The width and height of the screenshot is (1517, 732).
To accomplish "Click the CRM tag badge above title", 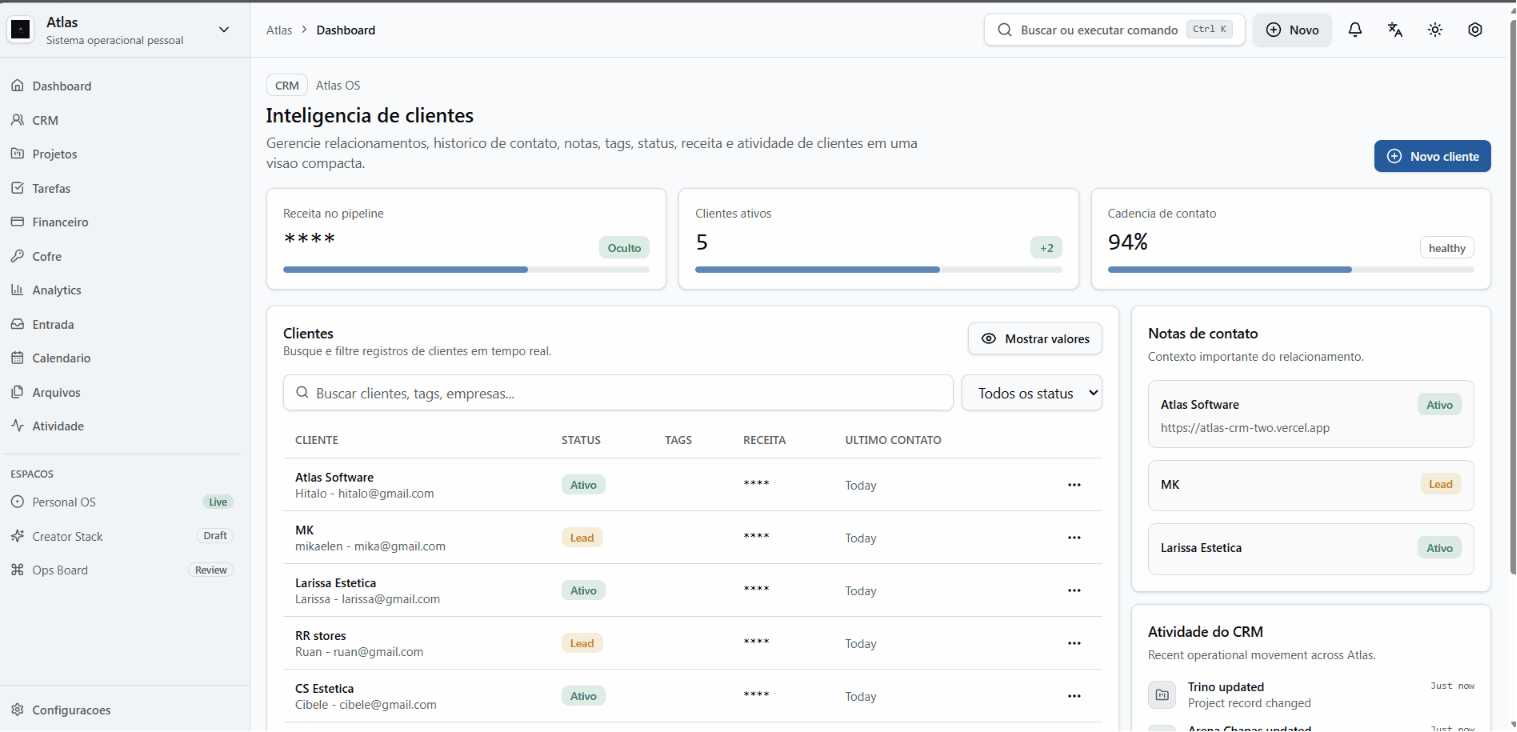I will point(287,86).
